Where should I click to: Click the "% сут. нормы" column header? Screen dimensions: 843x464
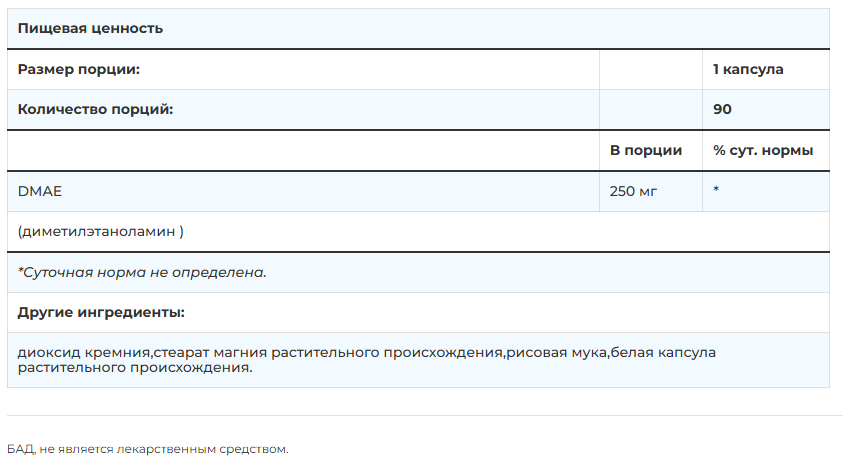pyautogui.click(x=763, y=150)
